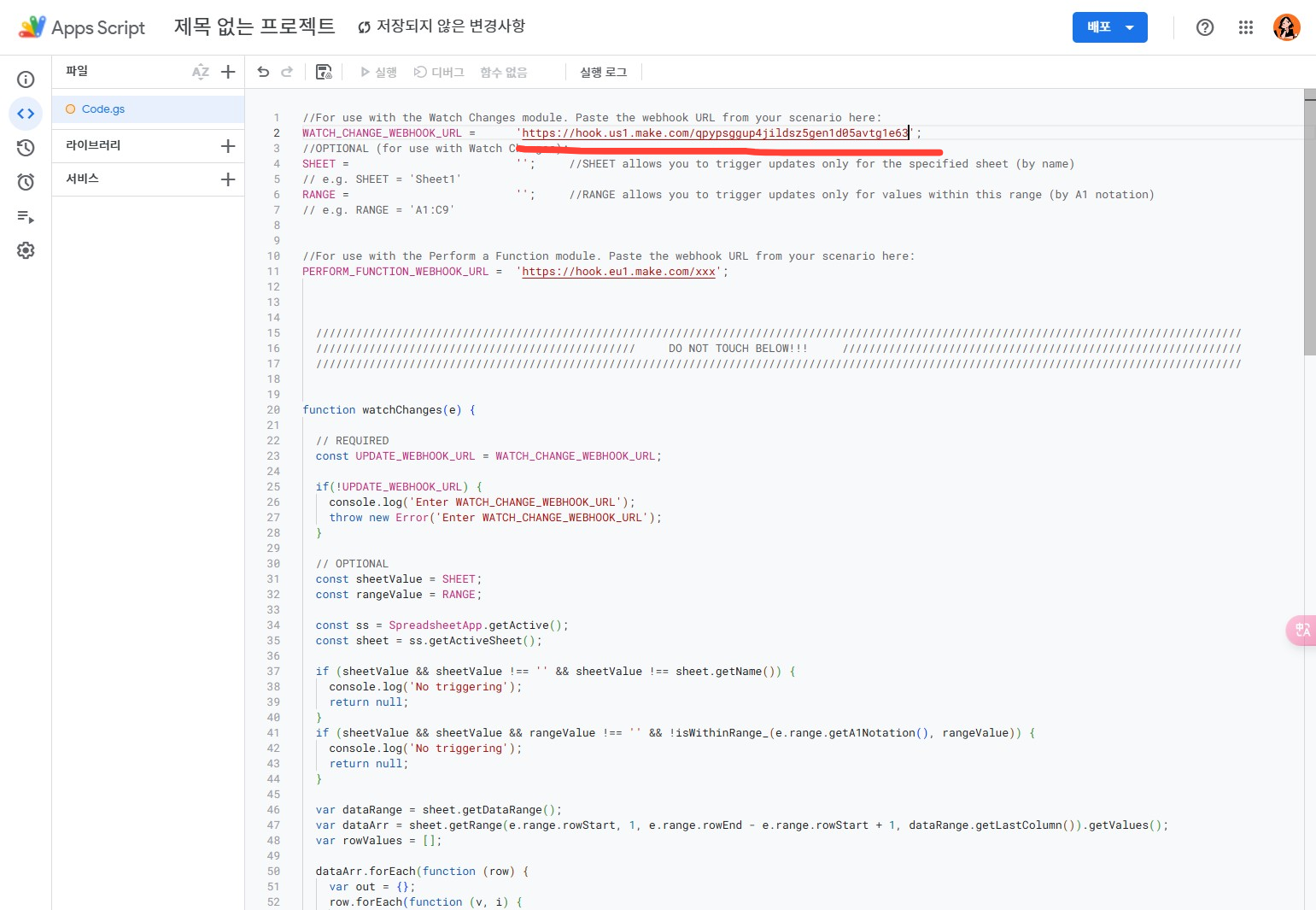Click the '// REQUIRED' comment on line 22
Screen dimensions: 1316x910
[352, 441]
